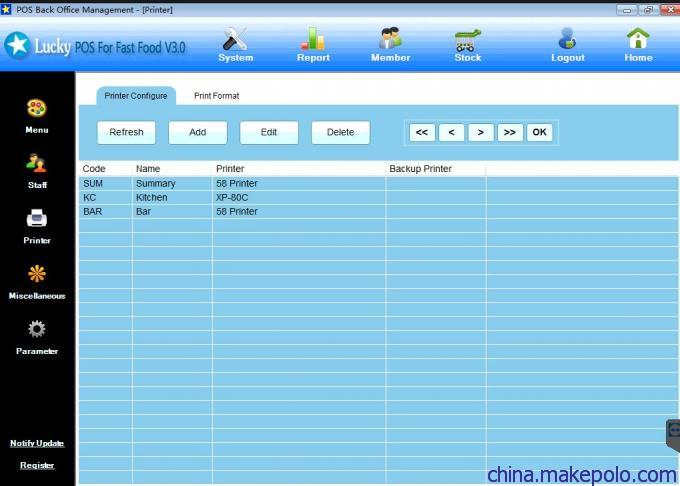The height and width of the screenshot is (486, 680).
Task: Go to previous record with < button
Action: tap(451, 132)
